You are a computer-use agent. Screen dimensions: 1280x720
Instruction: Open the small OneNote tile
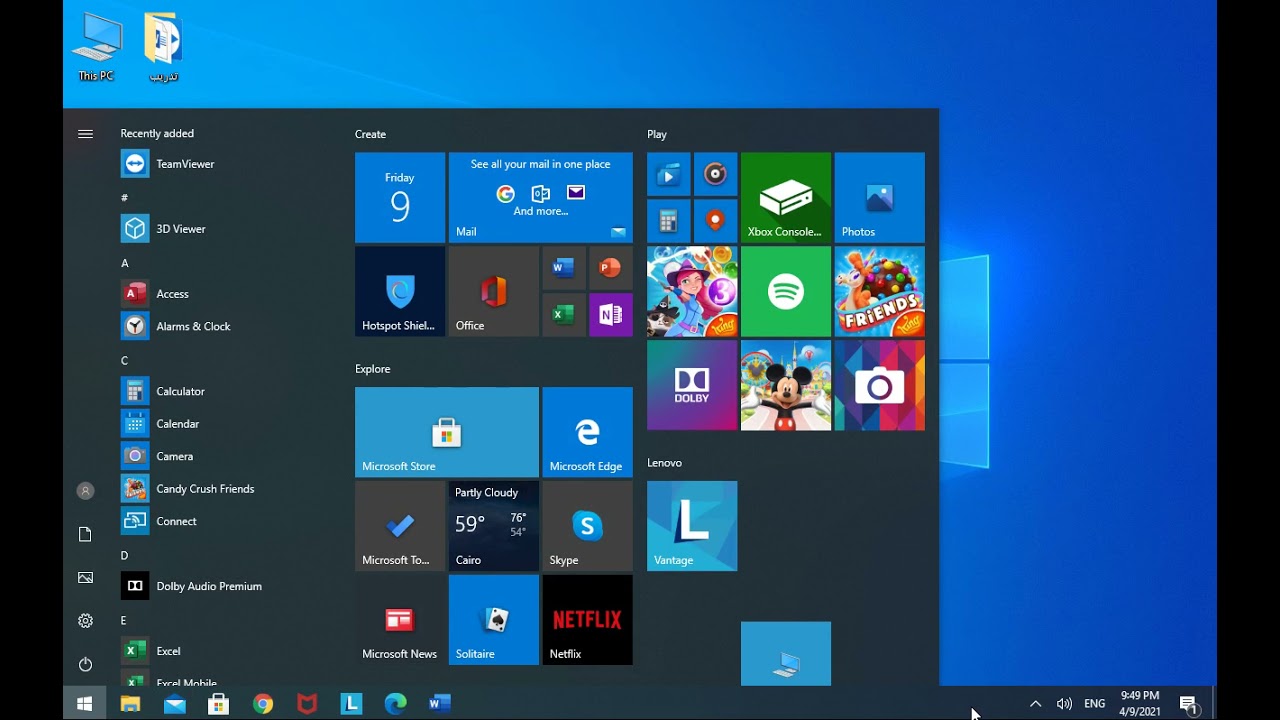tap(611, 315)
